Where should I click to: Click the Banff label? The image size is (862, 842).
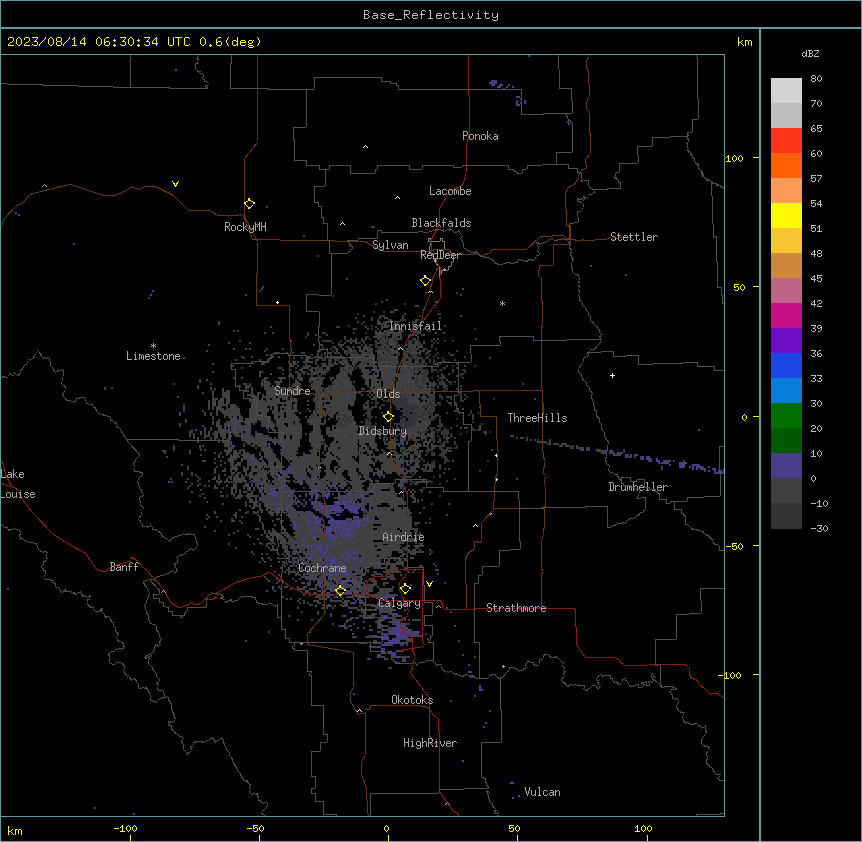pyautogui.click(x=124, y=567)
